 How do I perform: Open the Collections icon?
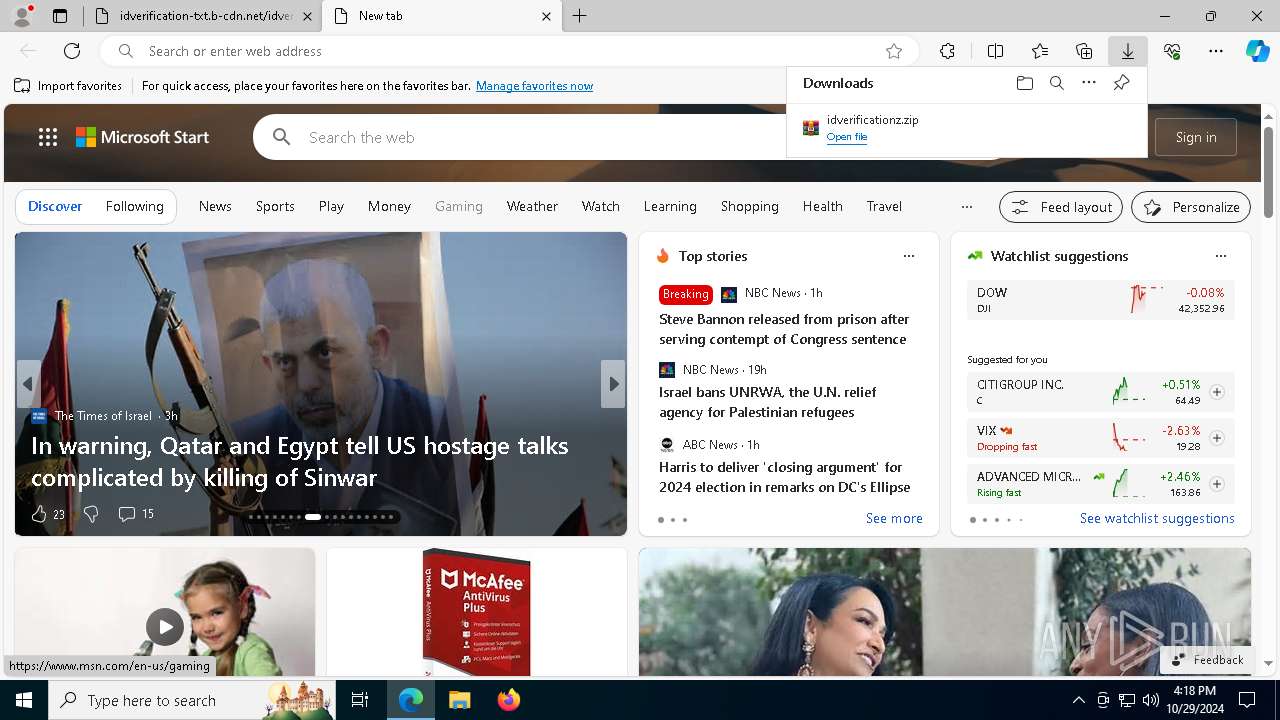(1084, 51)
